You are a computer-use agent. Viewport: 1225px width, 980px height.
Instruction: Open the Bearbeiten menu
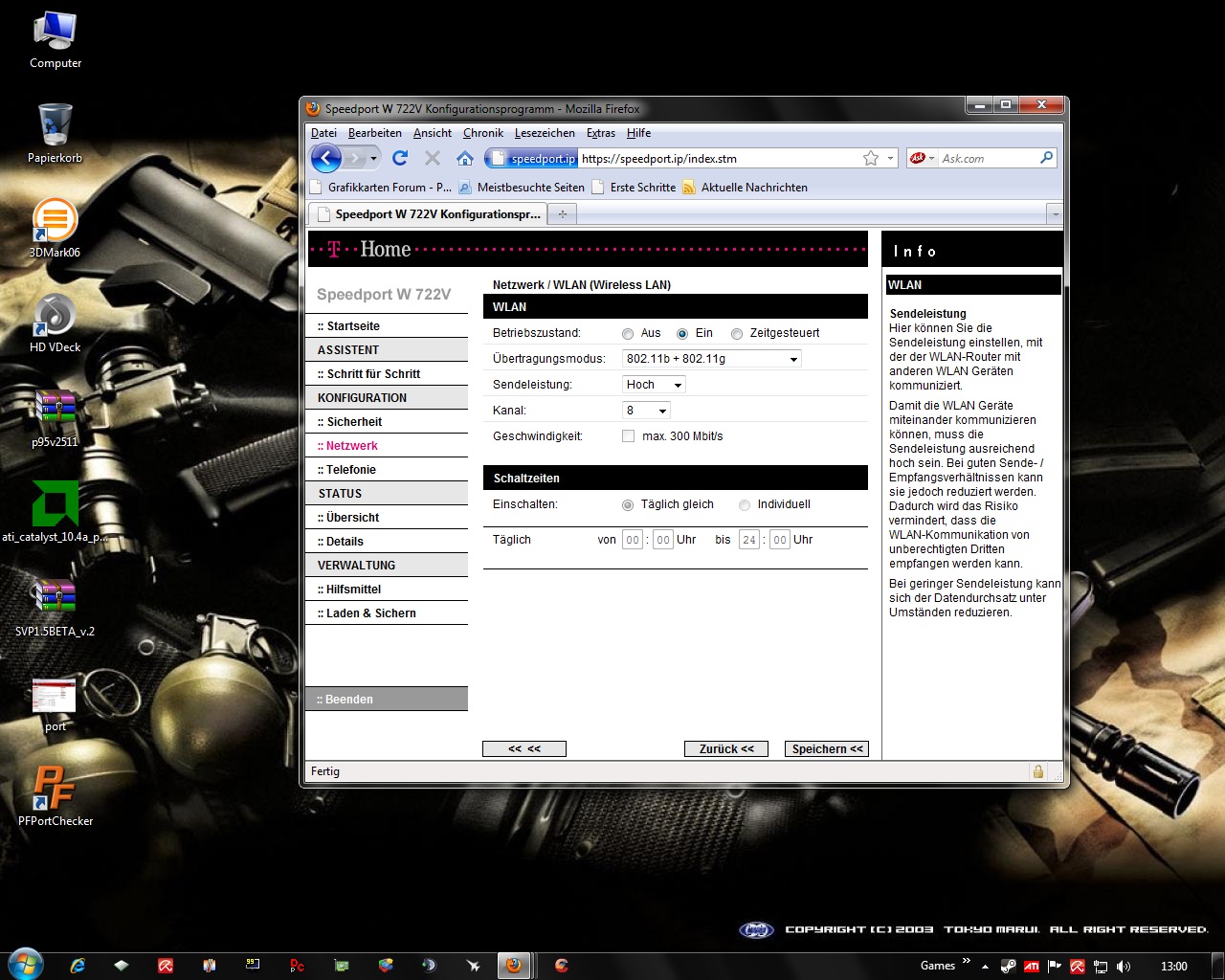pos(375,133)
